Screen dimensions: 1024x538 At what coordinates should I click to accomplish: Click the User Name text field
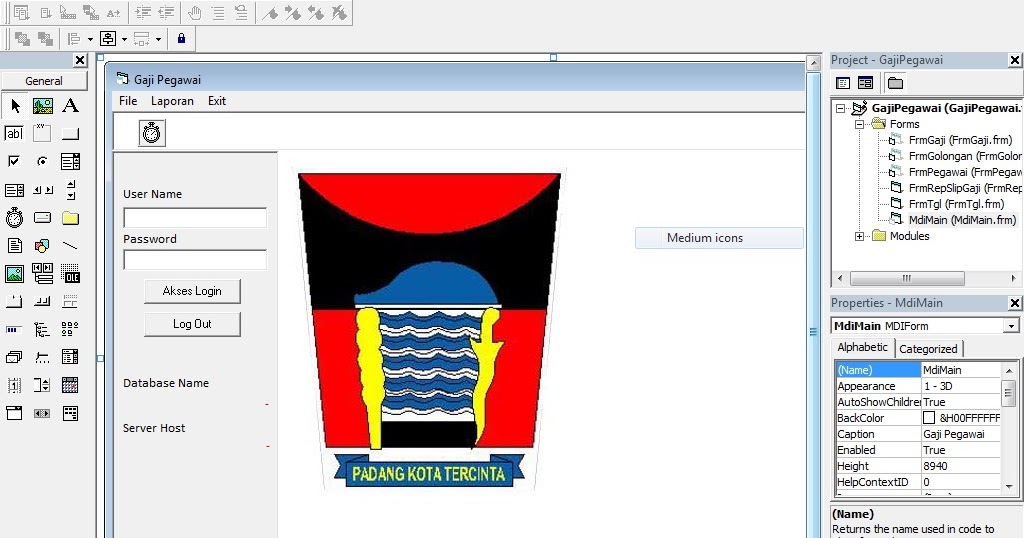click(195, 217)
